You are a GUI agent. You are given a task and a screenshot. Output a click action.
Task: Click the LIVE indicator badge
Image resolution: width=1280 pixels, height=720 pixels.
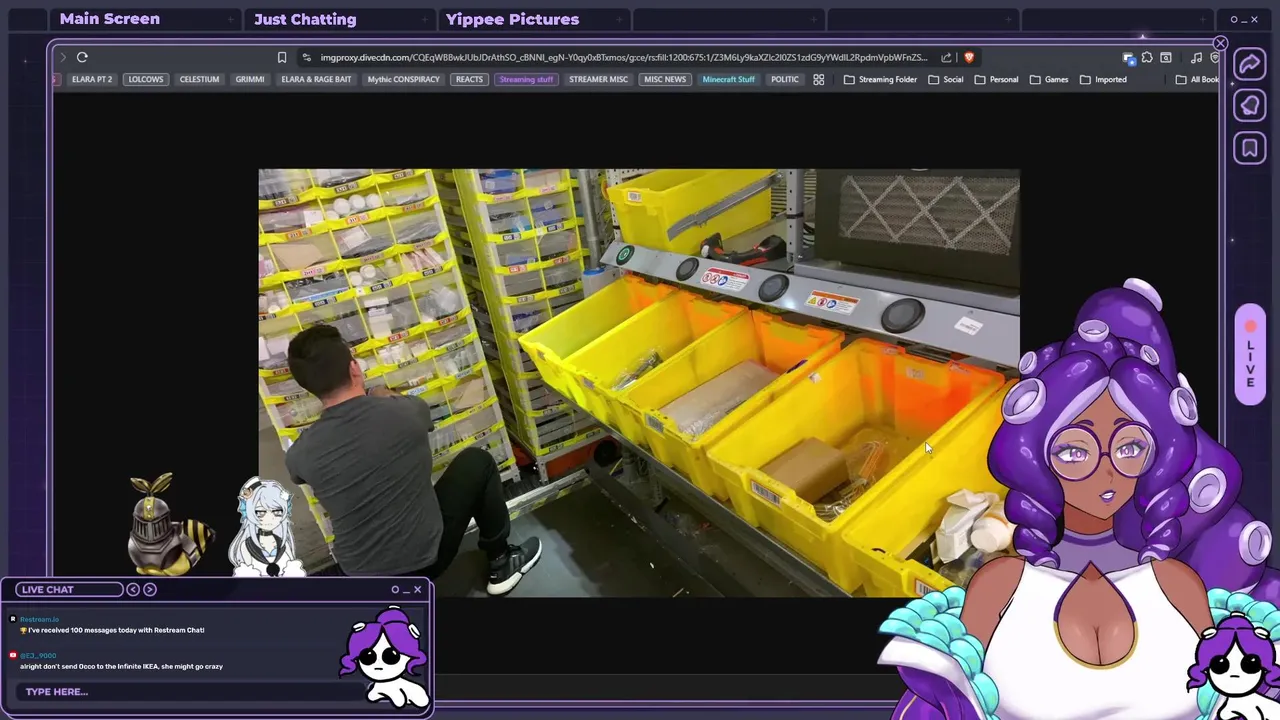1250,355
